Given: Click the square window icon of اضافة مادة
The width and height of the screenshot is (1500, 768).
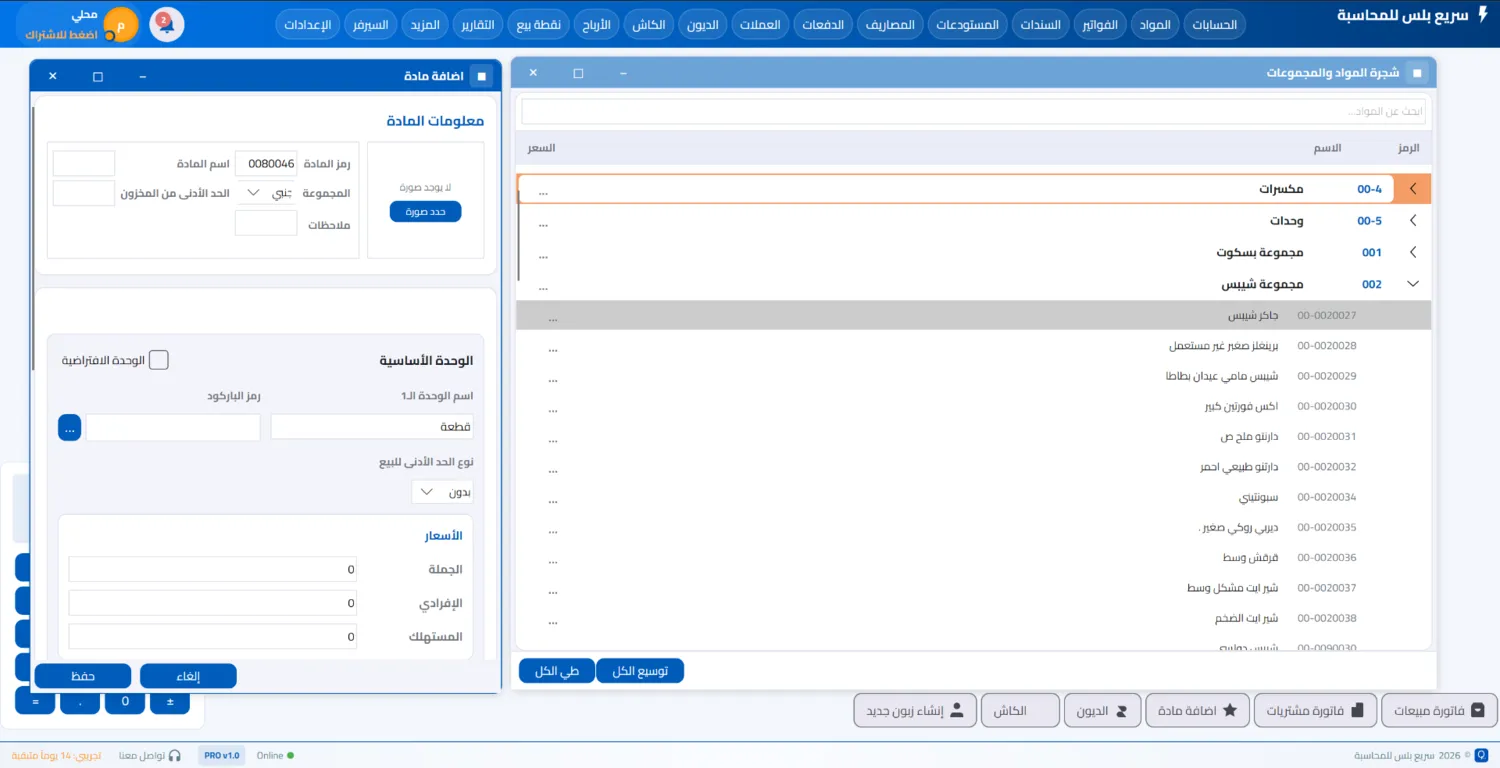Looking at the screenshot, I should 482,76.
